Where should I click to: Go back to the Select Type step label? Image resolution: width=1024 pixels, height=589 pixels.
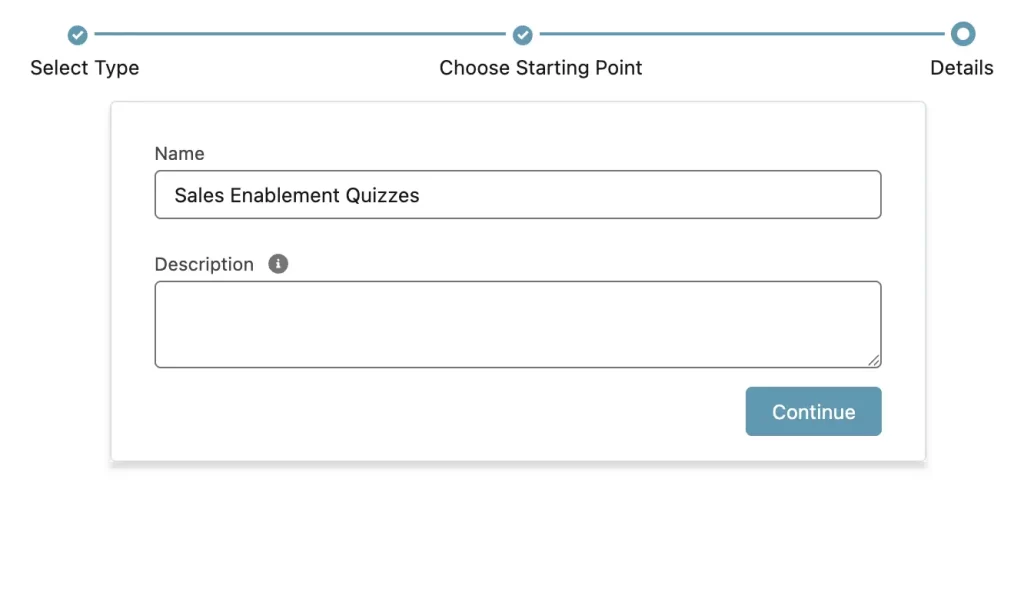(85, 68)
